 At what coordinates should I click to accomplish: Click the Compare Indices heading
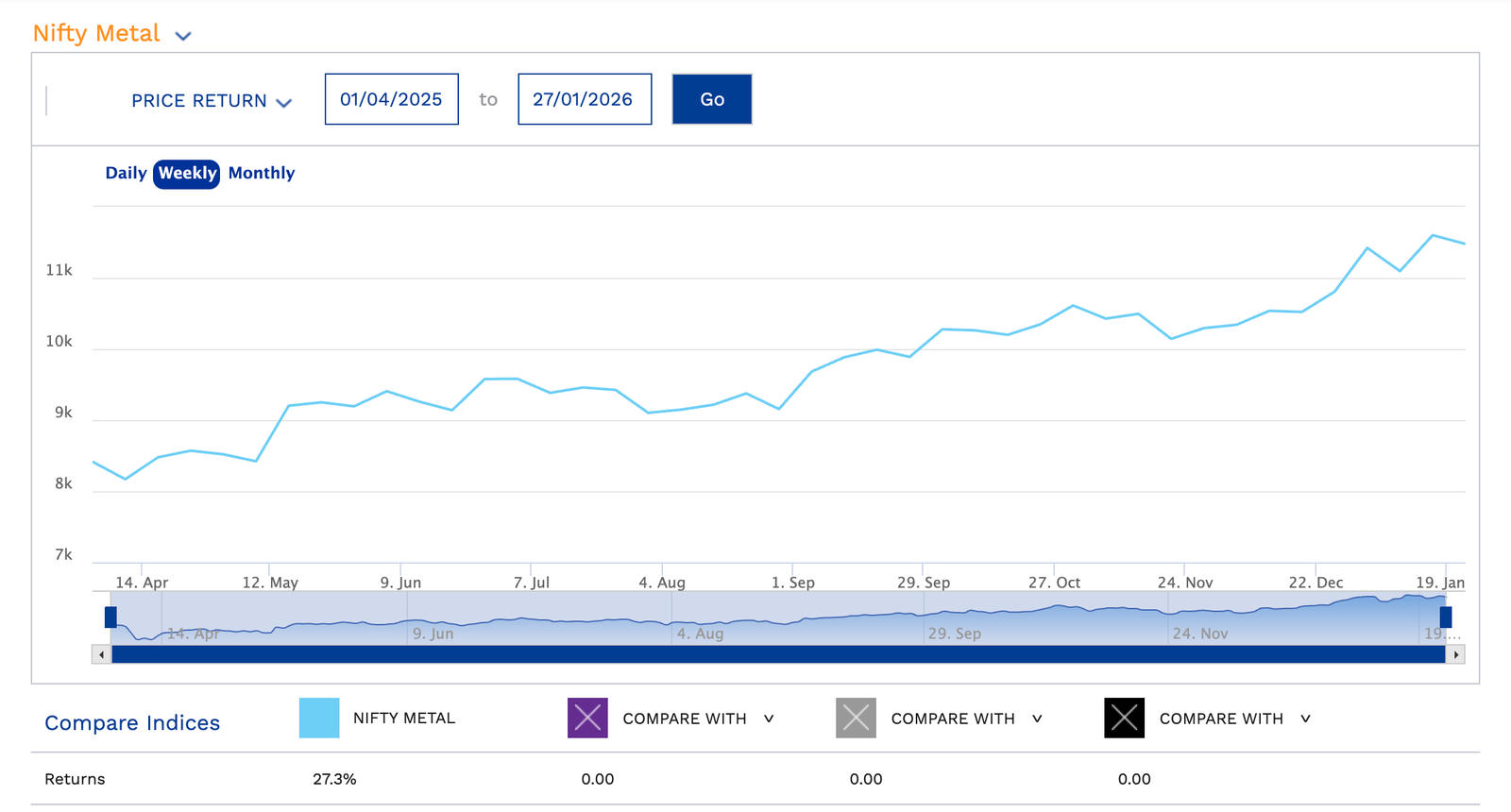click(x=132, y=723)
